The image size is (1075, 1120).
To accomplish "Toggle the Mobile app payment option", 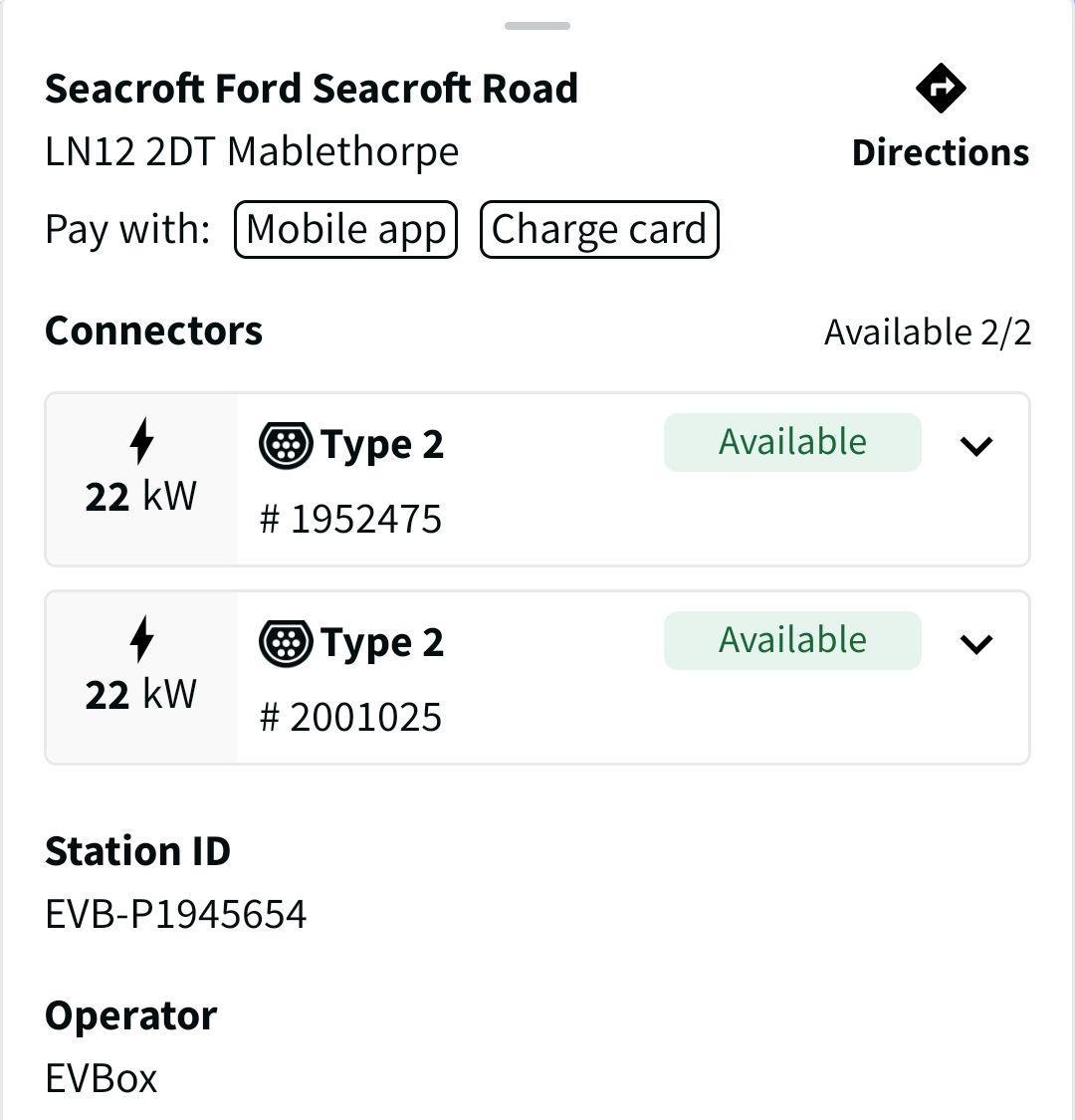I will coord(344,229).
